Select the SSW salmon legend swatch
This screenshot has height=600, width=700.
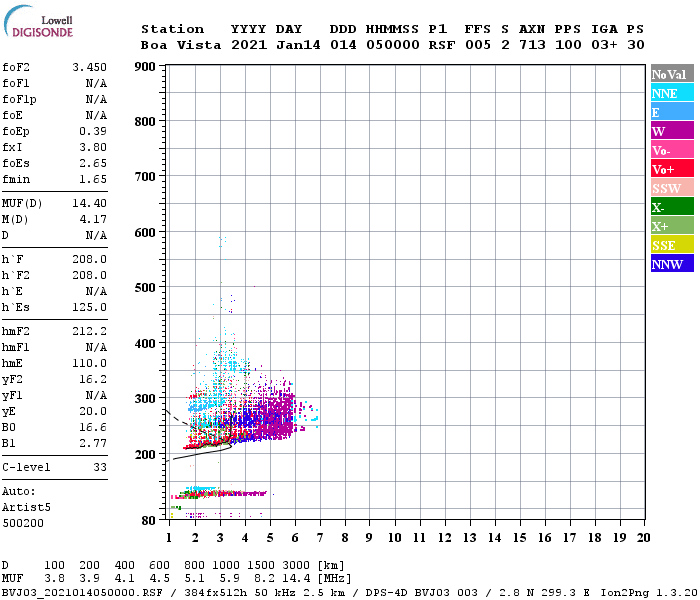point(672,188)
